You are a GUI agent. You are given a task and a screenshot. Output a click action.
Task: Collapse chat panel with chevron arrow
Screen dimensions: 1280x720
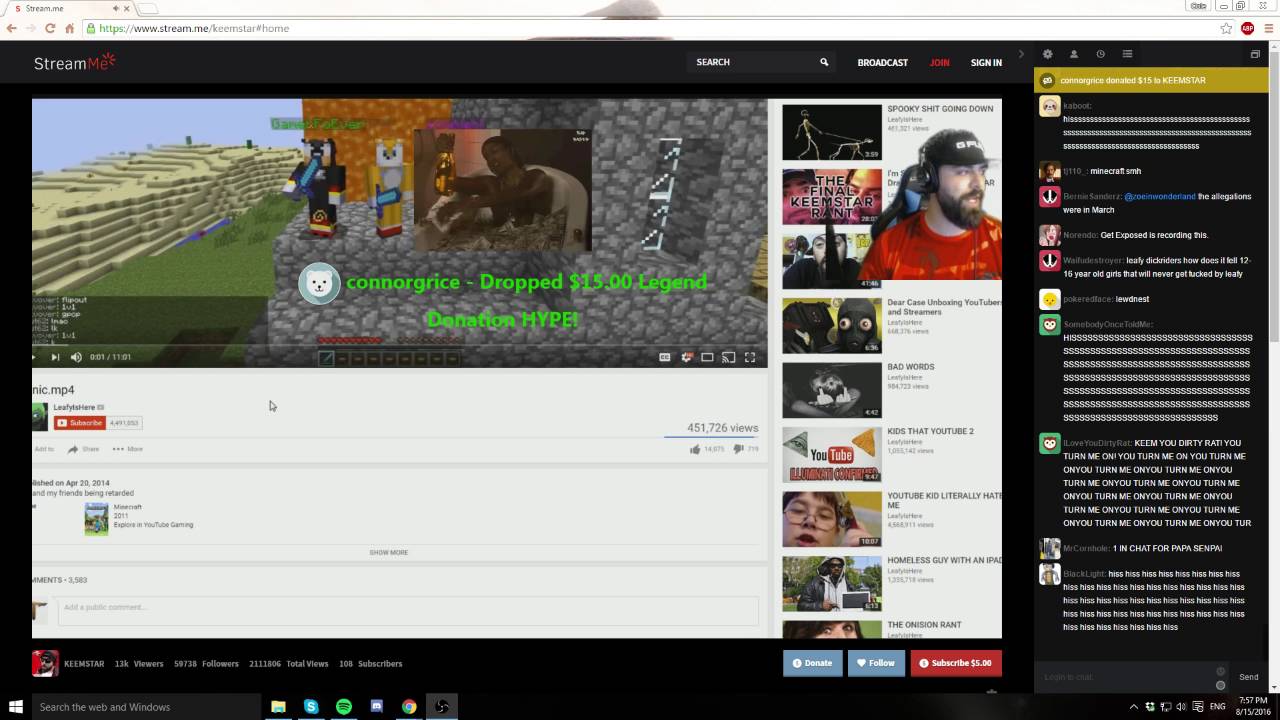point(1021,54)
